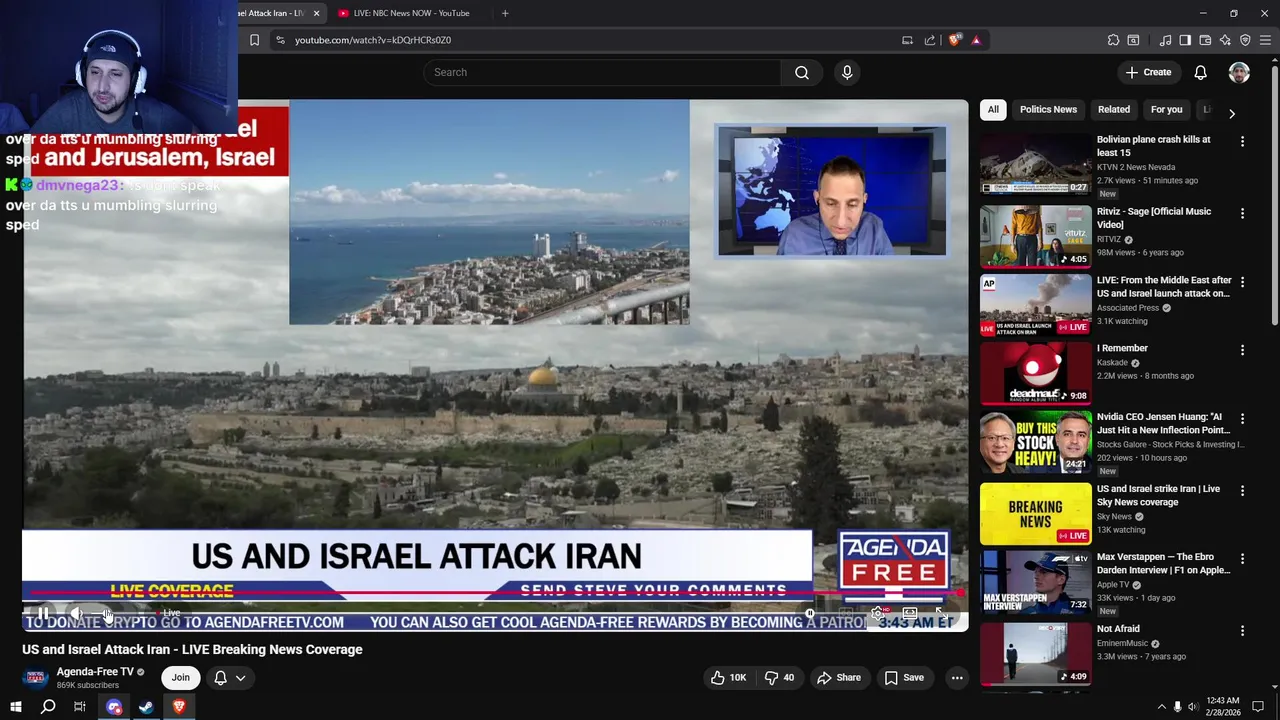Open browser extensions puzzle icon

tap(1113, 40)
